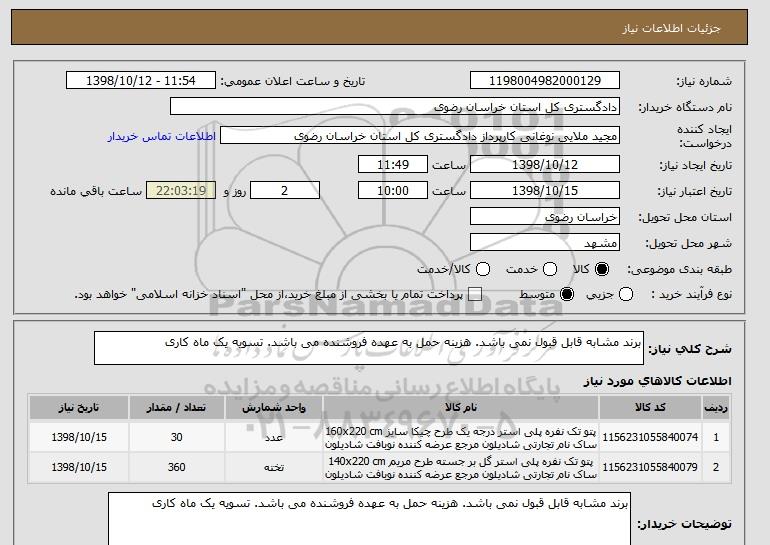Click the buyer organization name field

point(395,107)
